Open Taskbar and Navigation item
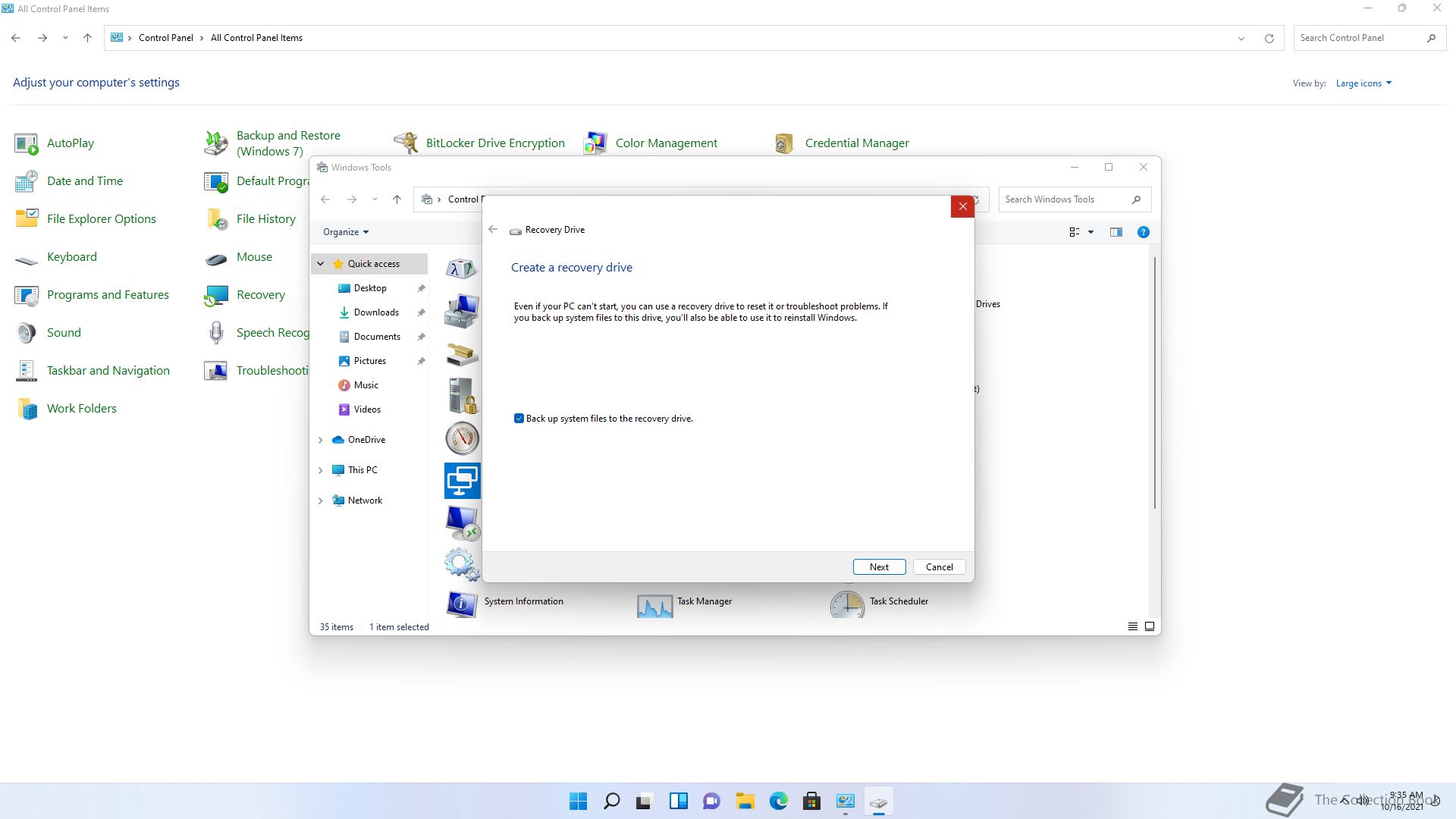 [x=93, y=371]
